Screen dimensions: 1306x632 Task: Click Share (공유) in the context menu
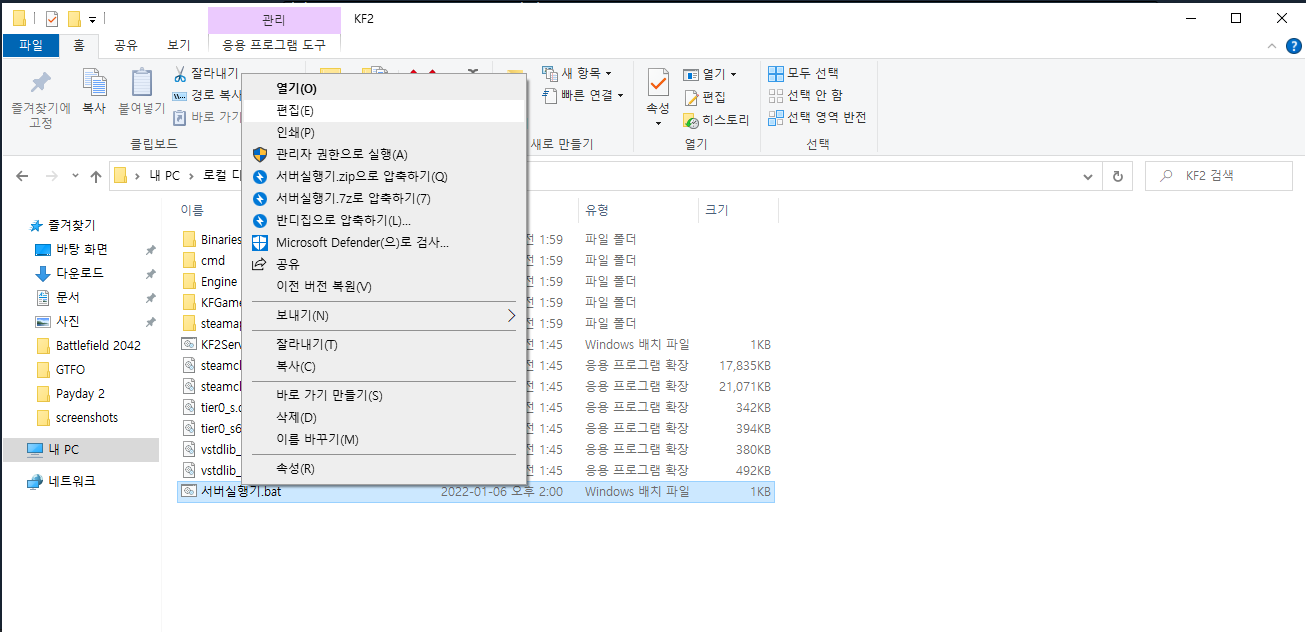pos(383,264)
